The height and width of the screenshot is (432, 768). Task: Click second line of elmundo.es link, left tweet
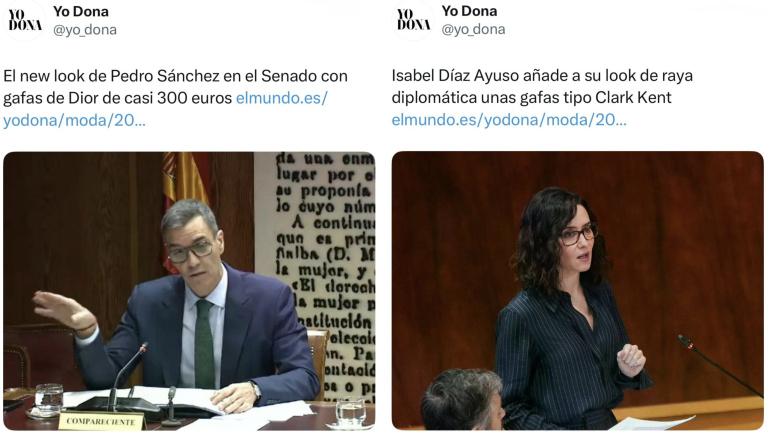pyautogui.click(x=74, y=120)
